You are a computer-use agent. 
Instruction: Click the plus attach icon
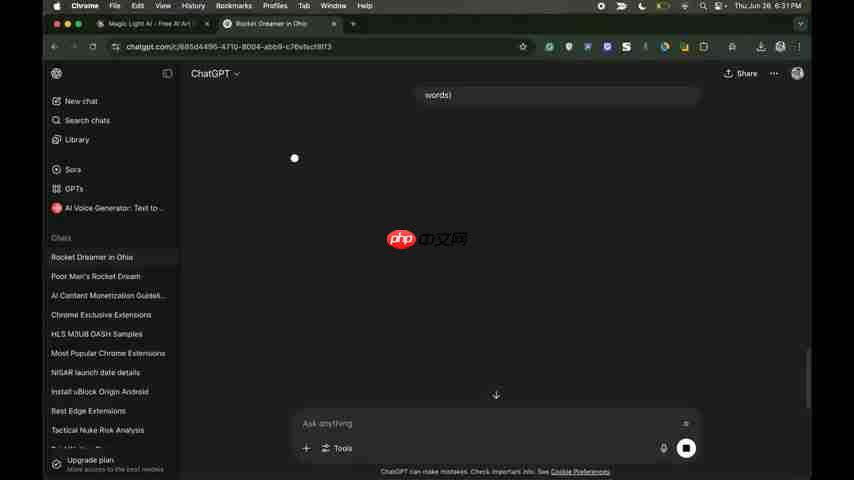click(306, 448)
